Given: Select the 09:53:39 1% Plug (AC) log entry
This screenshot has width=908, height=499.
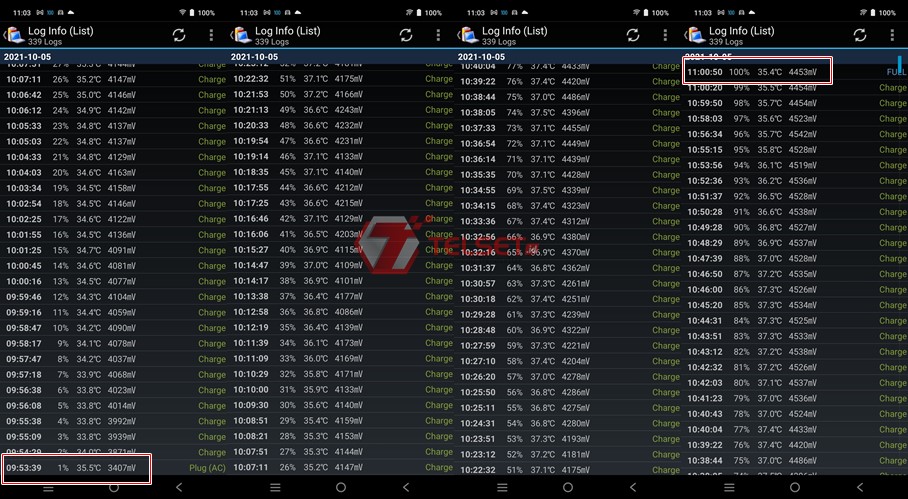Looking at the screenshot, I should pos(78,468).
